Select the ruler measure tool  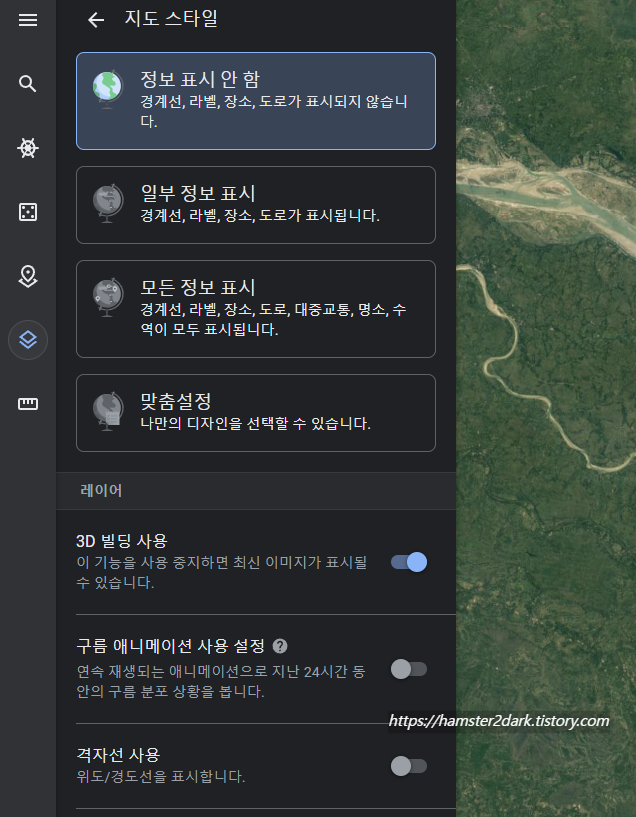(x=28, y=404)
